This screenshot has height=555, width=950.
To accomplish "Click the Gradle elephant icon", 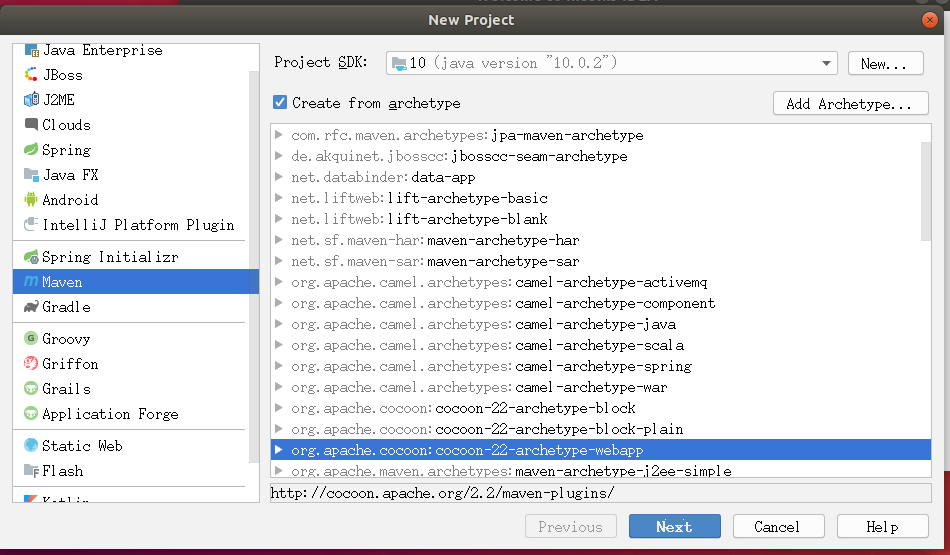I will tap(31, 307).
